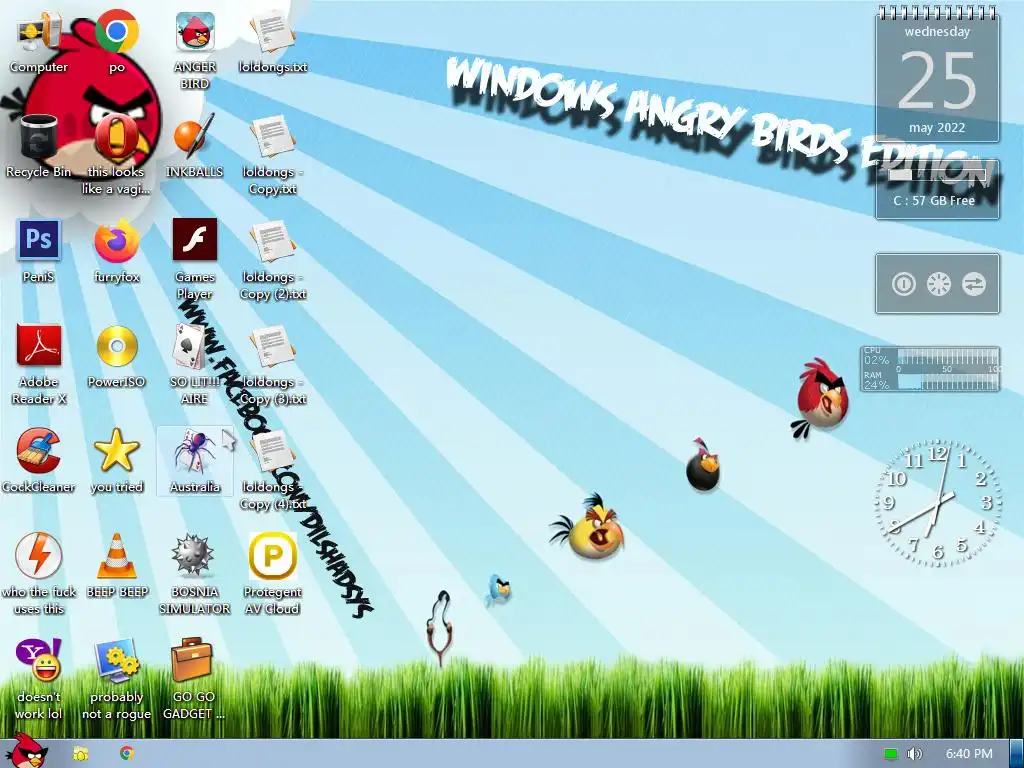Click the CPU usage meter bar
The height and width of the screenshot is (768, 1024).
(948, 357)
